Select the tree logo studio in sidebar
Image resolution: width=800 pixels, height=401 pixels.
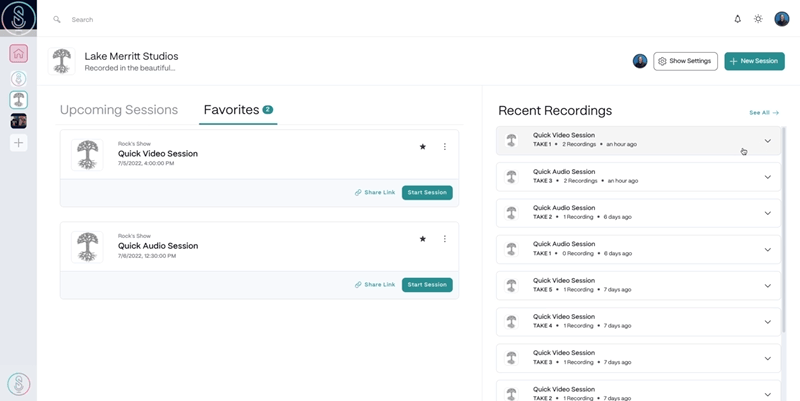(18, 99)
